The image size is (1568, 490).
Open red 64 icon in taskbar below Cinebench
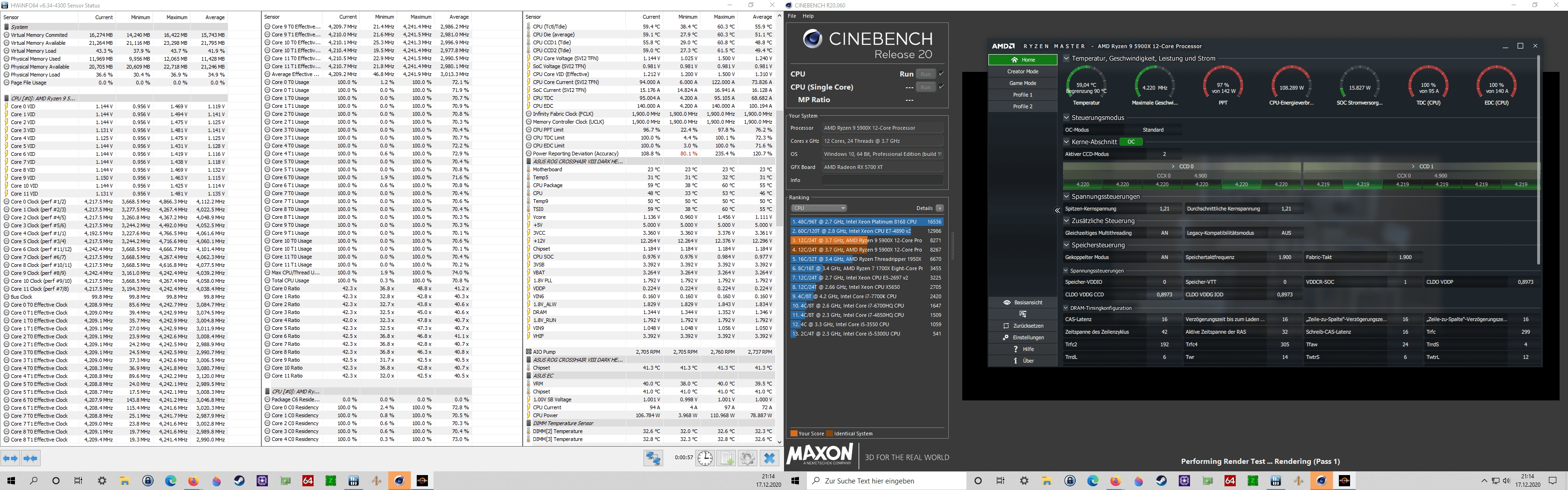(x=1230, y=481)
